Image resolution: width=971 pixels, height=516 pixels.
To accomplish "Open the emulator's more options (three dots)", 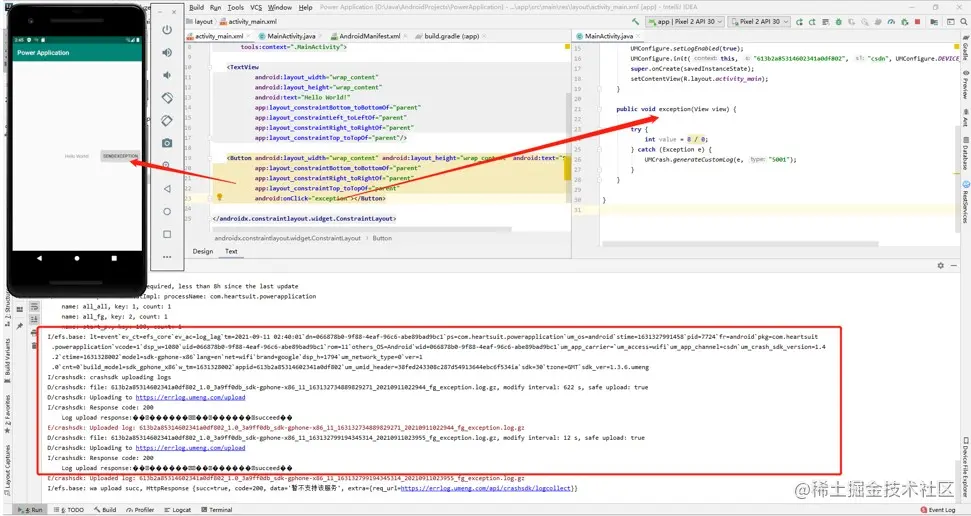I will [x=167, y=257].
